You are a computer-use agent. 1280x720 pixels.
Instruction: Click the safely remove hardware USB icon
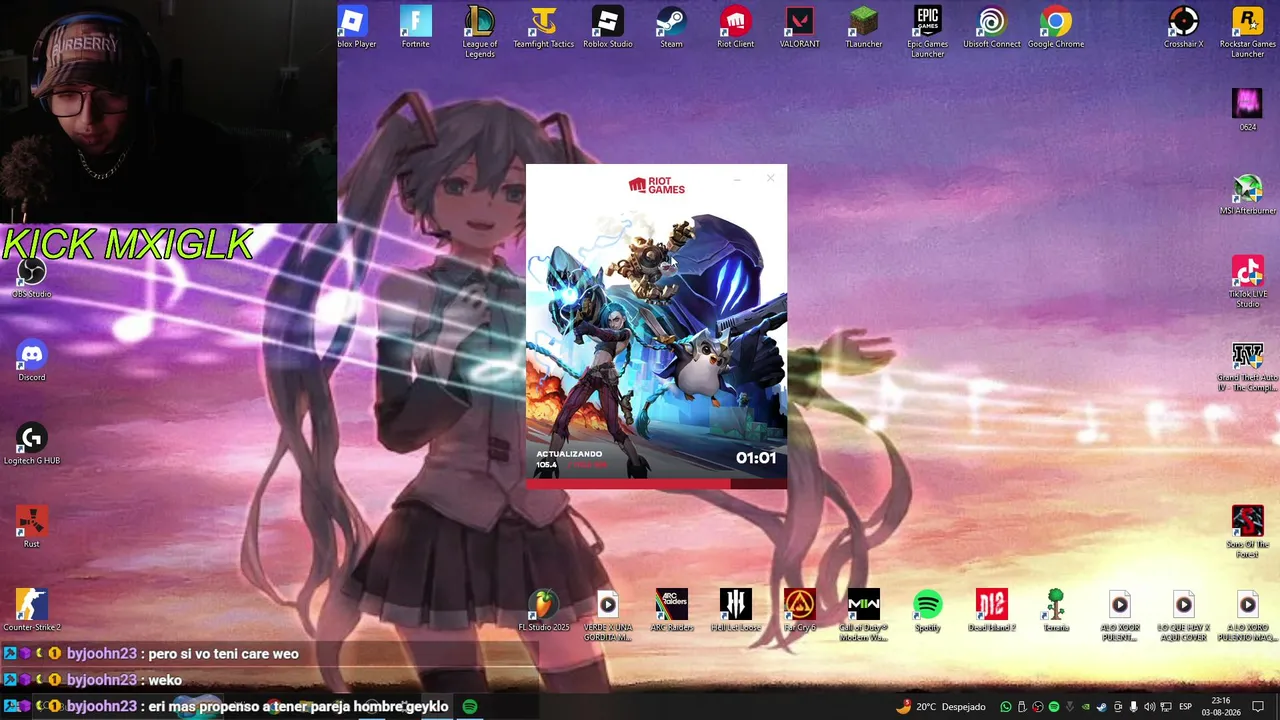1021,706
